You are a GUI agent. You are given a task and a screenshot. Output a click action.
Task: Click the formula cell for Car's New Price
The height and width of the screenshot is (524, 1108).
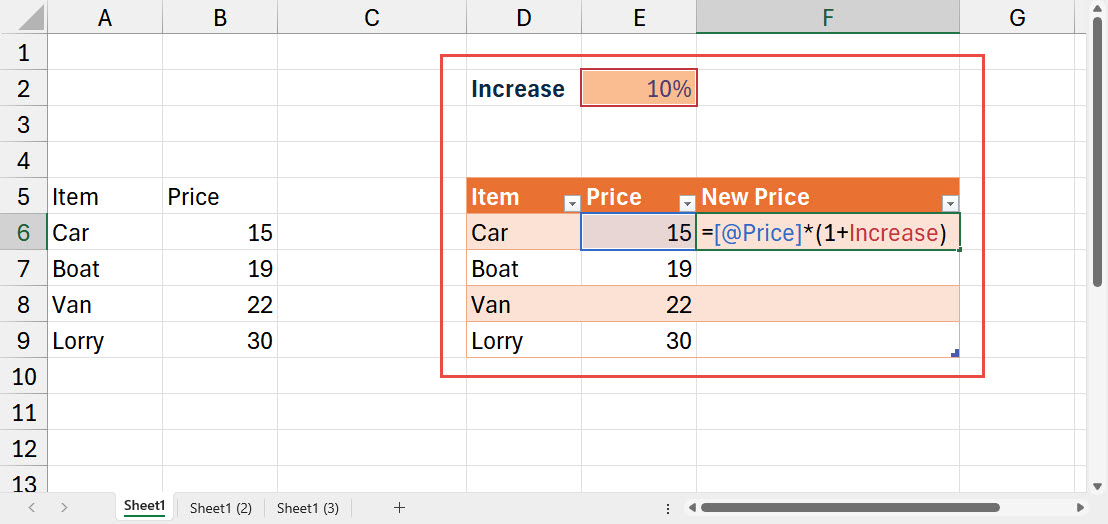pyautogui.click(x=827, y=233)
